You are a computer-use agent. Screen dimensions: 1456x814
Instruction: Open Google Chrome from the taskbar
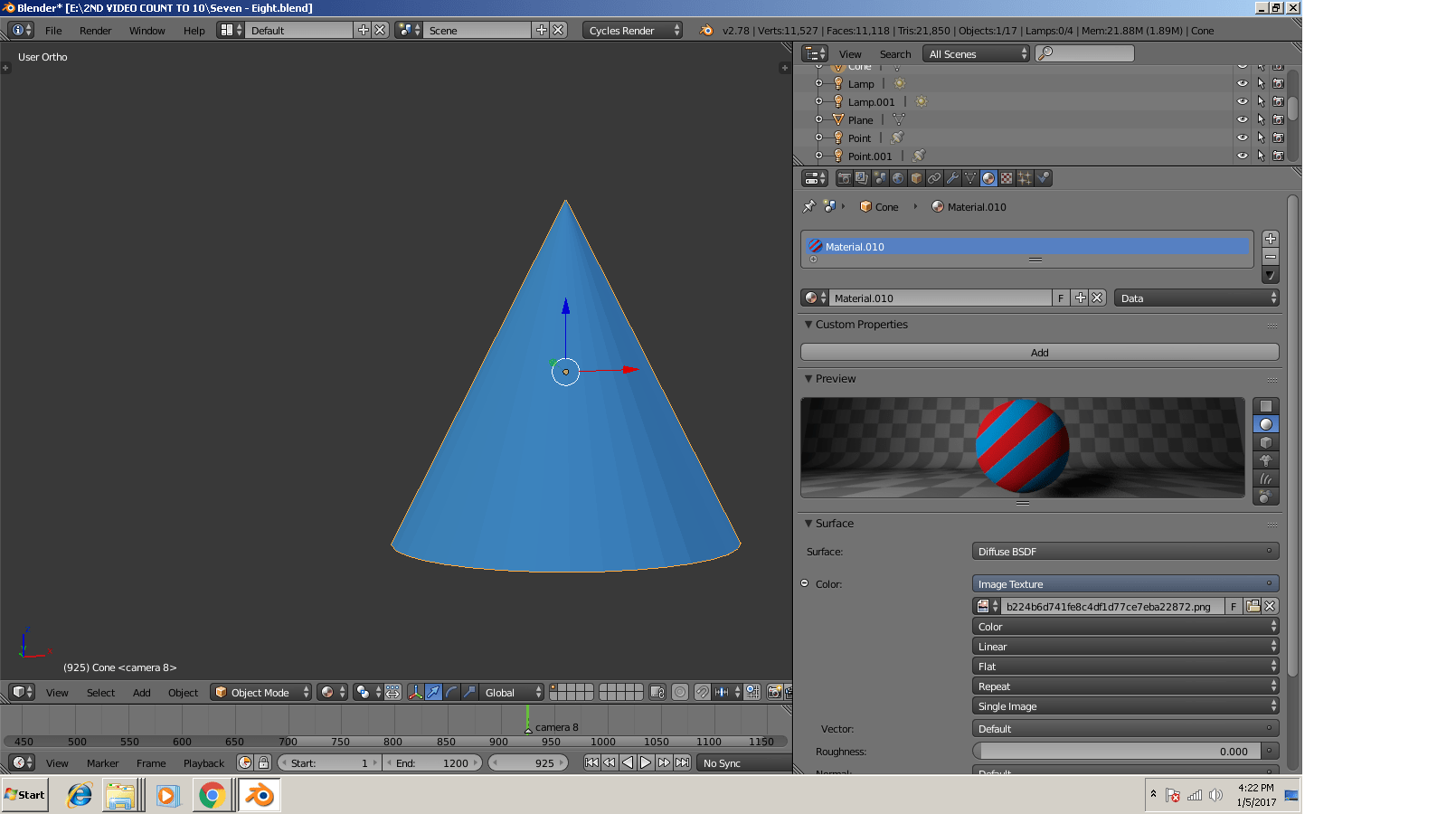(213, 795)
